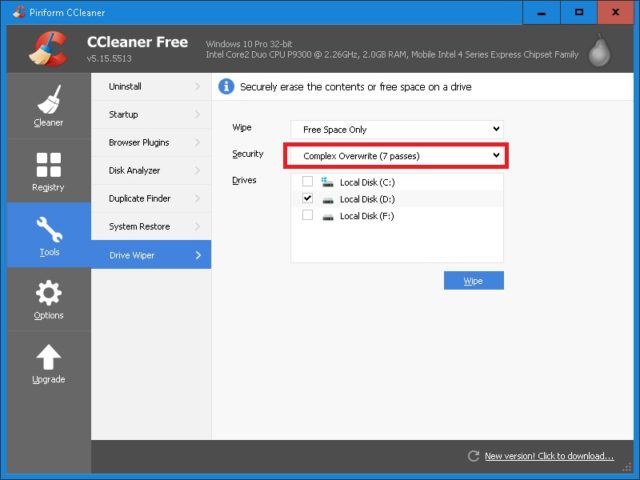640x480 pixels.
Task: Click the blue info icon
Action: (226, 87)
